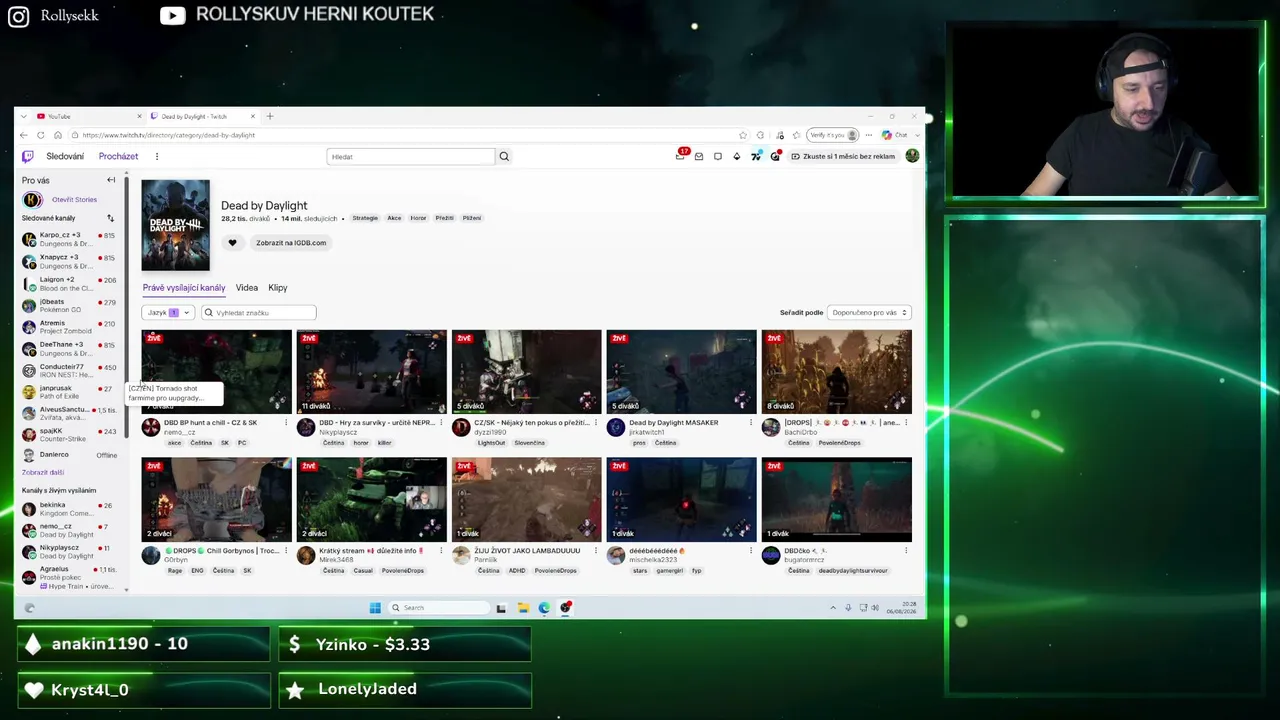Sort followed channels using arrows icon
Screen dimensions: 1280x720
(x=110, y=218)
